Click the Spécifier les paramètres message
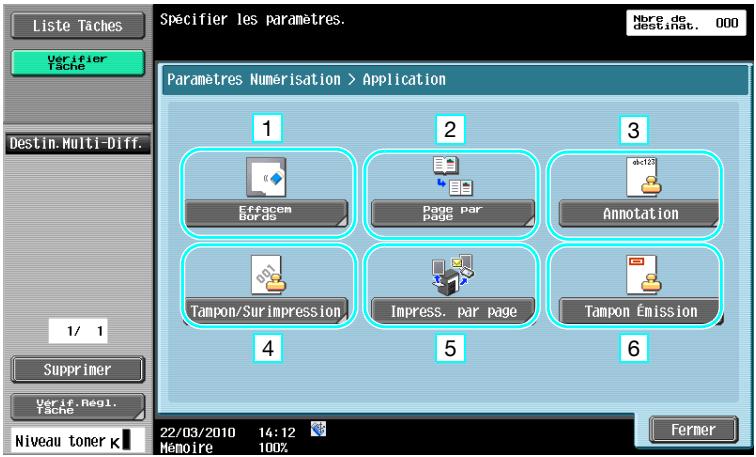Image resolution: width=756 pixels, height=457 pixels. [253, 20]
